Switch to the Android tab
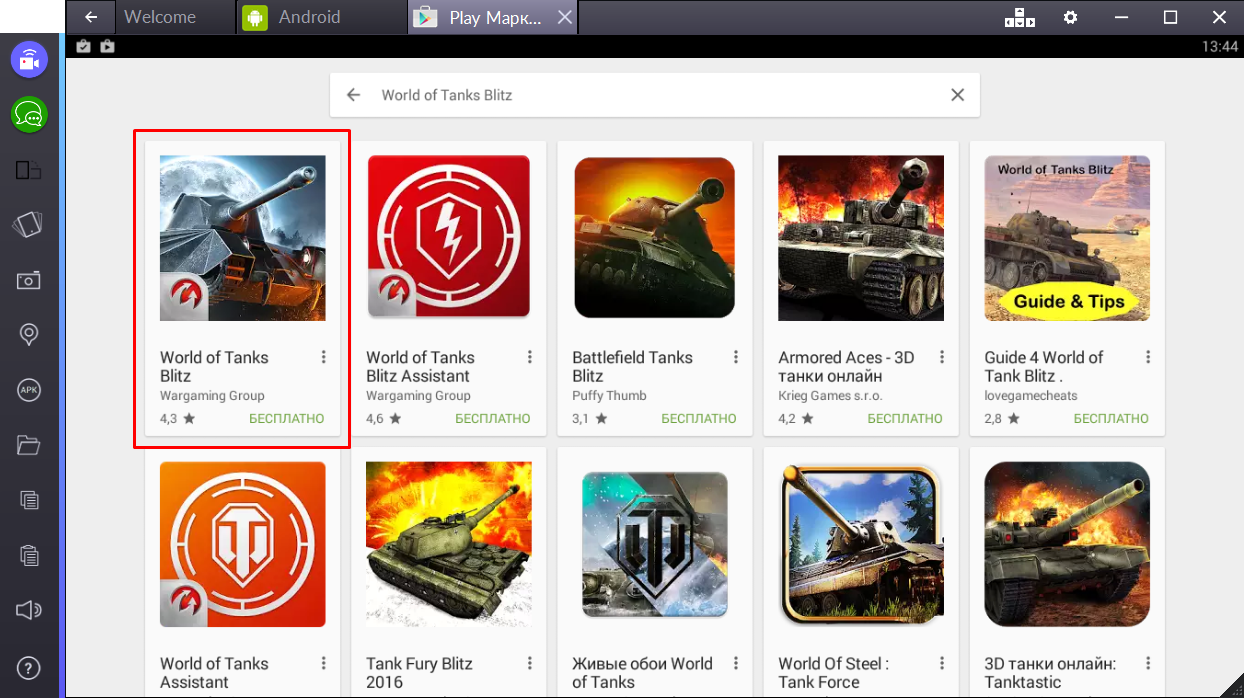1246x698 pixels. point(309,17)
